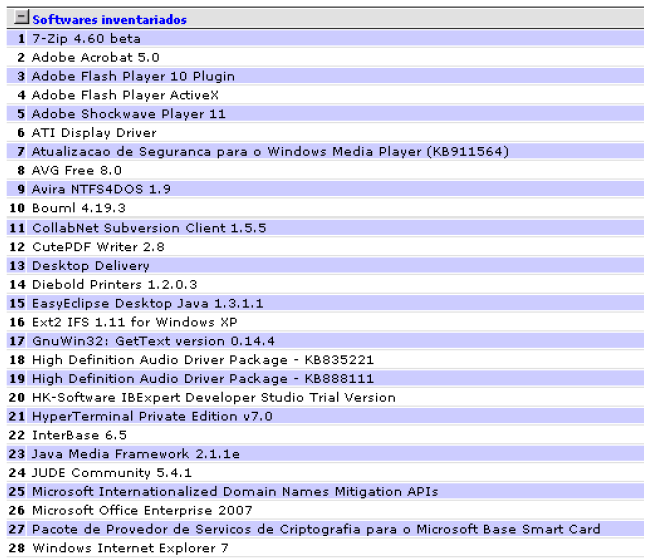Select Atualizacao de Seguranca KB911564 row

click(x=325, y=151)
